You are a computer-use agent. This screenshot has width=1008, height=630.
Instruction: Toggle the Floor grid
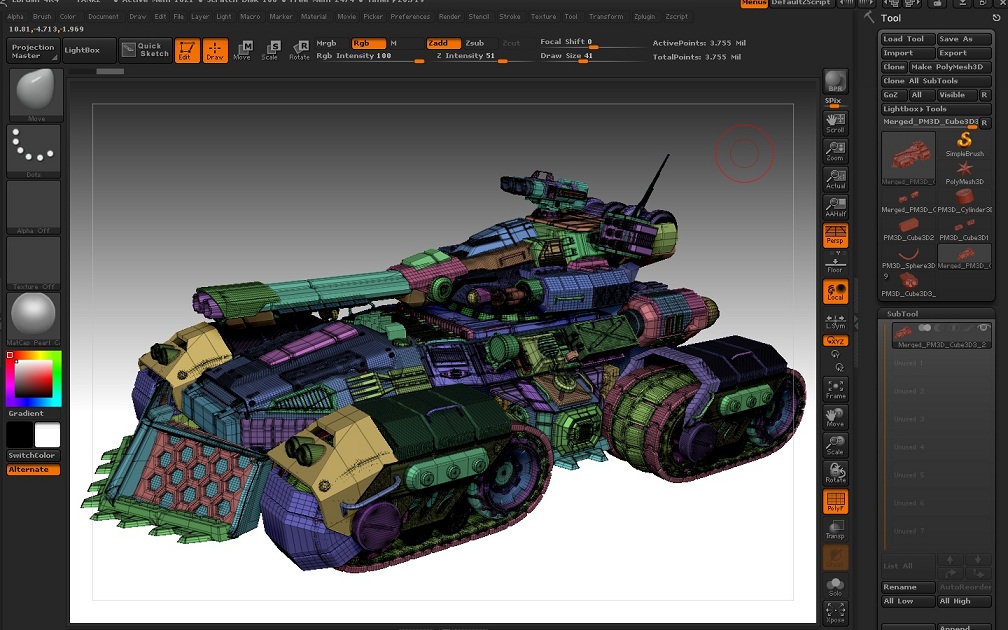click(x=835, y=263)
